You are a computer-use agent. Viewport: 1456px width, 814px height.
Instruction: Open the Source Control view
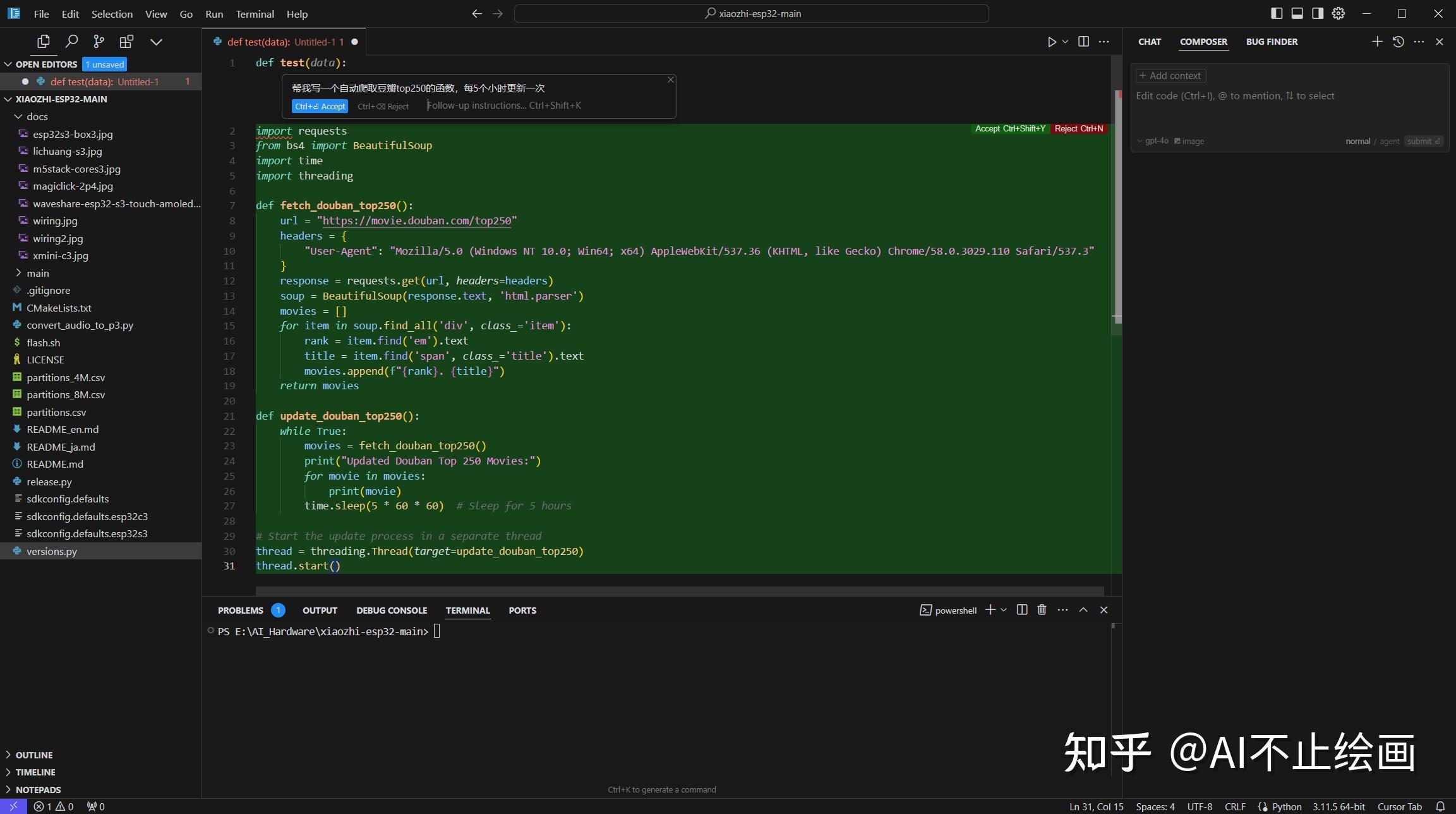click(x=99, y=41)
